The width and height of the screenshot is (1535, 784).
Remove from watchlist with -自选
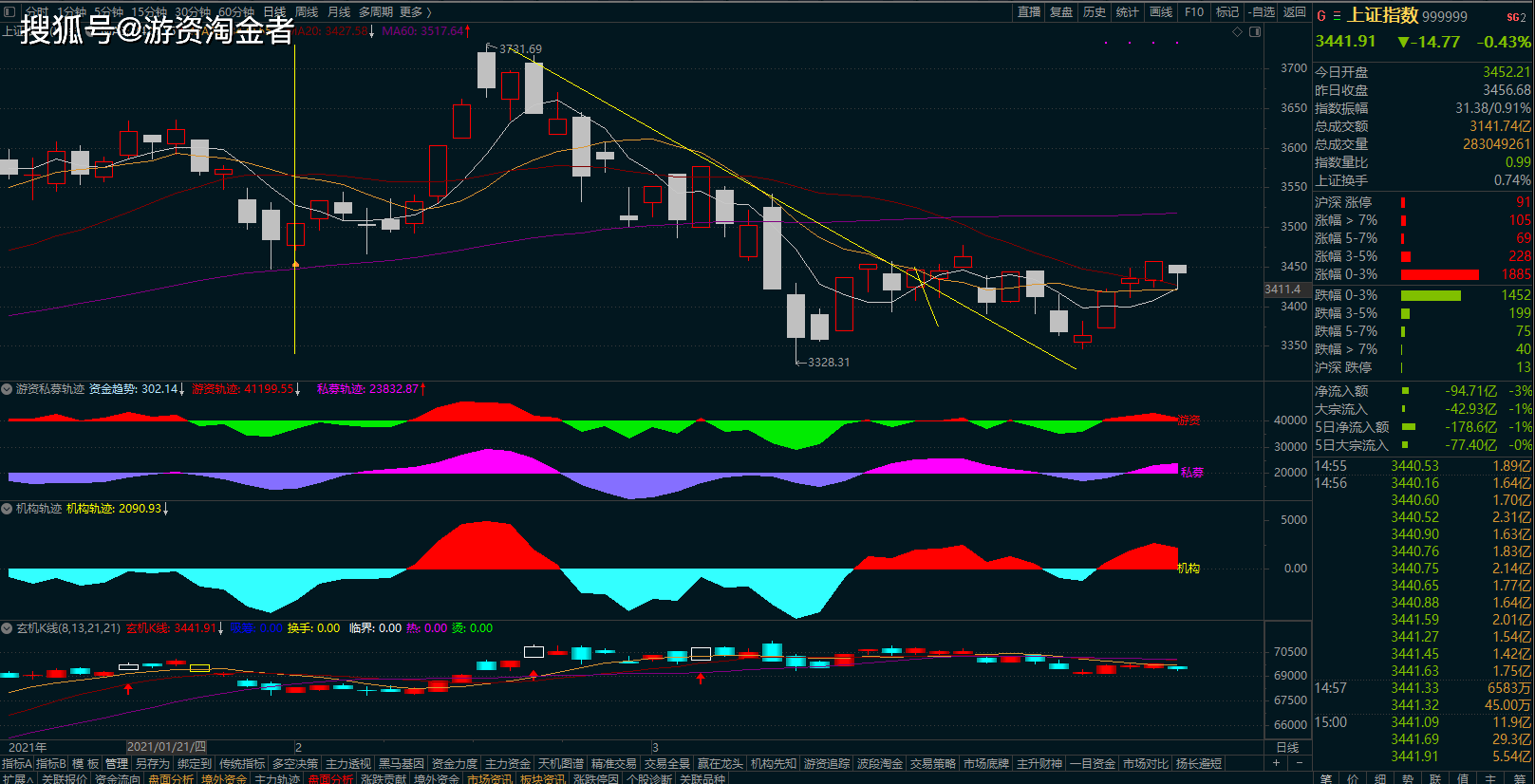(x=1262, y=12)
